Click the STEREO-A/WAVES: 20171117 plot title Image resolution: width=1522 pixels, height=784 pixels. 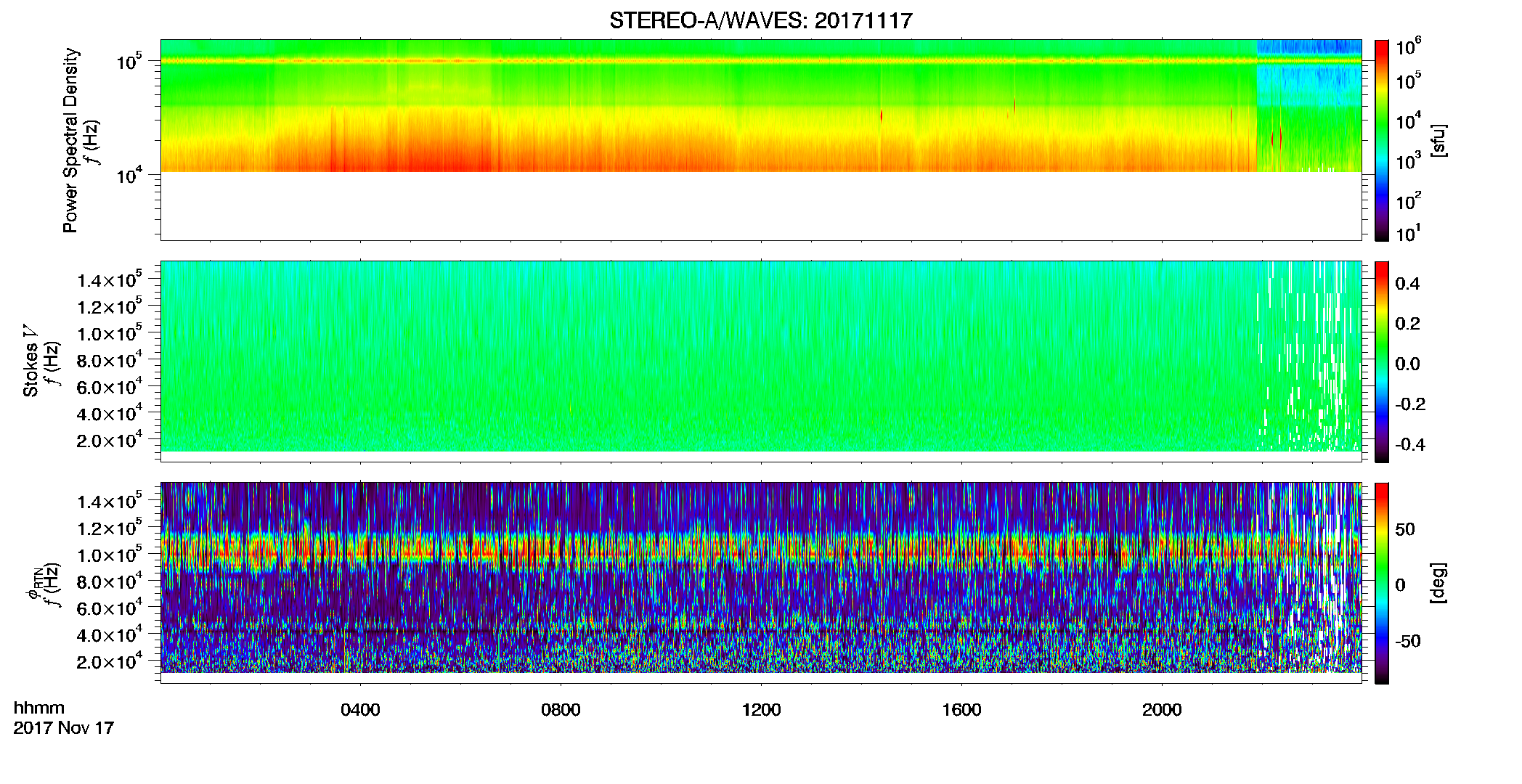760,20
